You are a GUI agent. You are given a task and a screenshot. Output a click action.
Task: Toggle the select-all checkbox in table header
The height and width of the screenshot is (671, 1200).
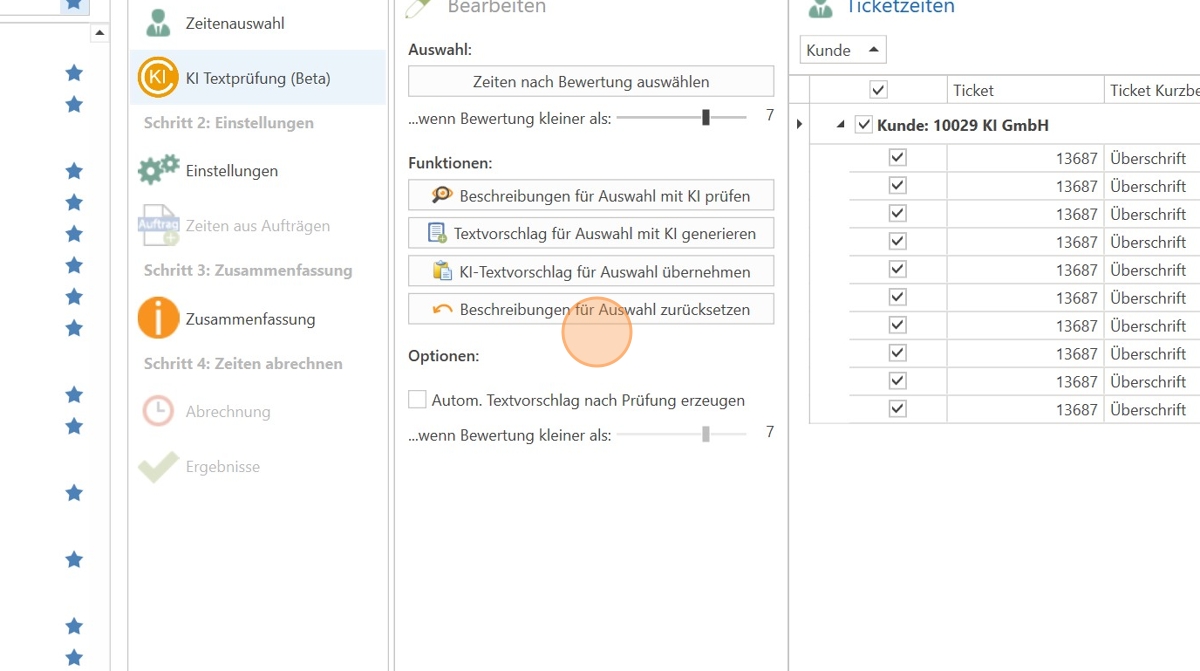coord(878,90)
